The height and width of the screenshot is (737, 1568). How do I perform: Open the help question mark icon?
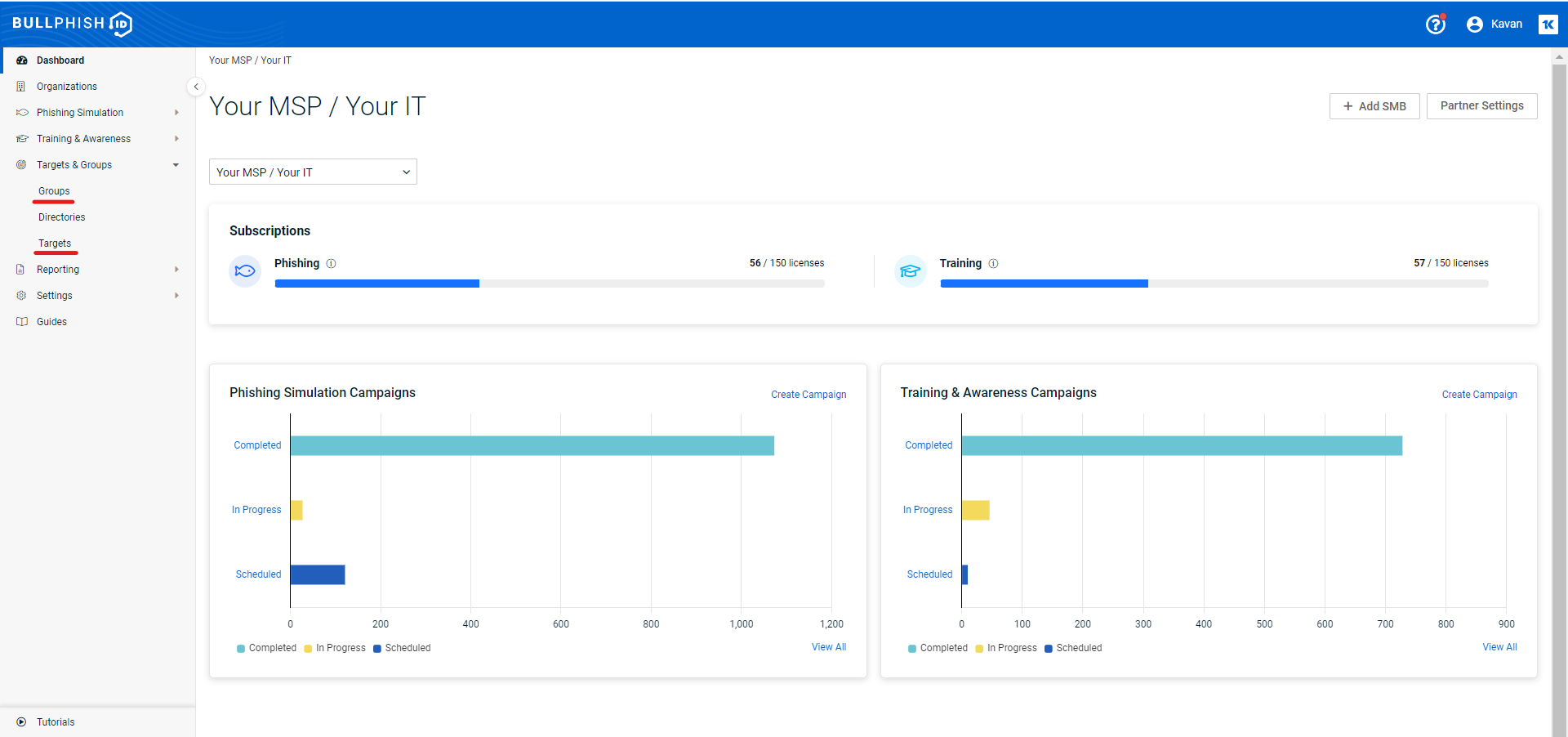tap(1436, 25)
